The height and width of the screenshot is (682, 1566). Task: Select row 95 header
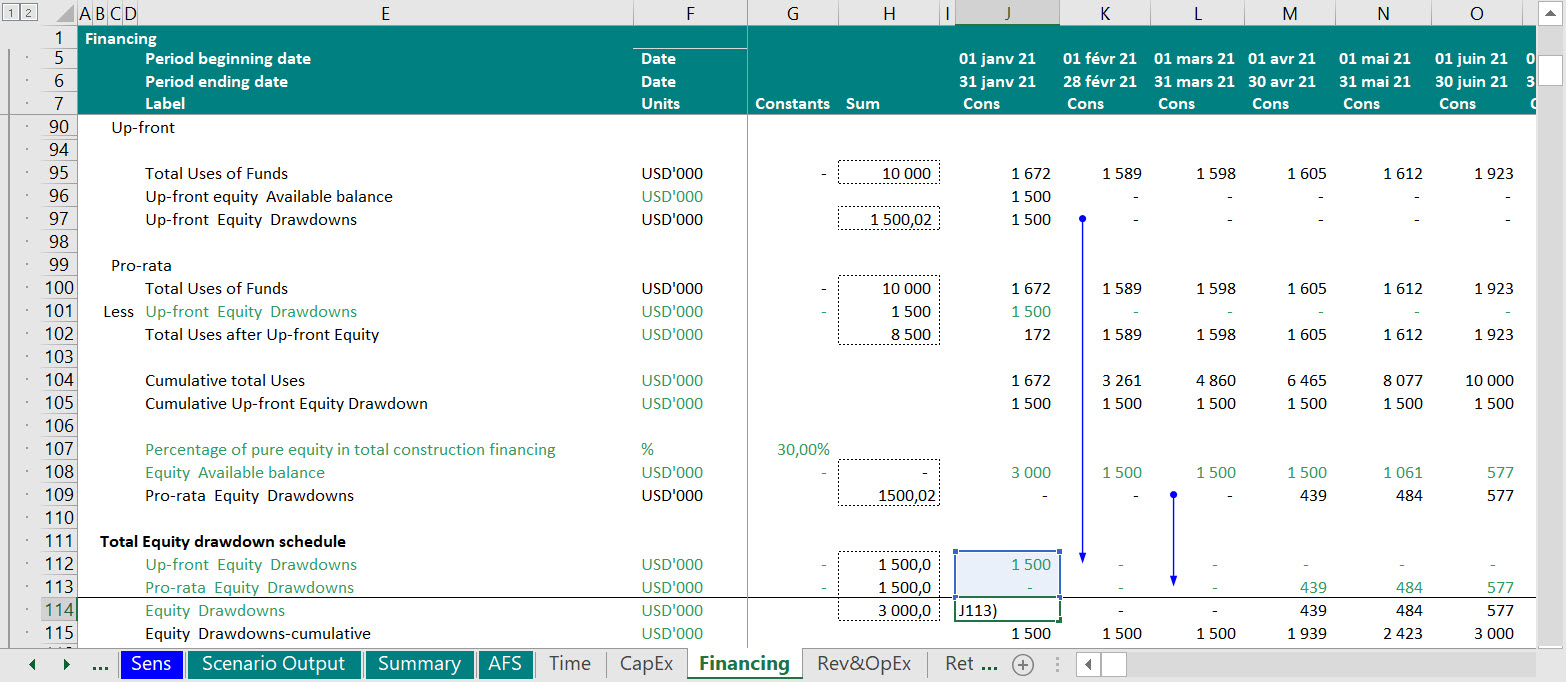(x=59, y=174)
